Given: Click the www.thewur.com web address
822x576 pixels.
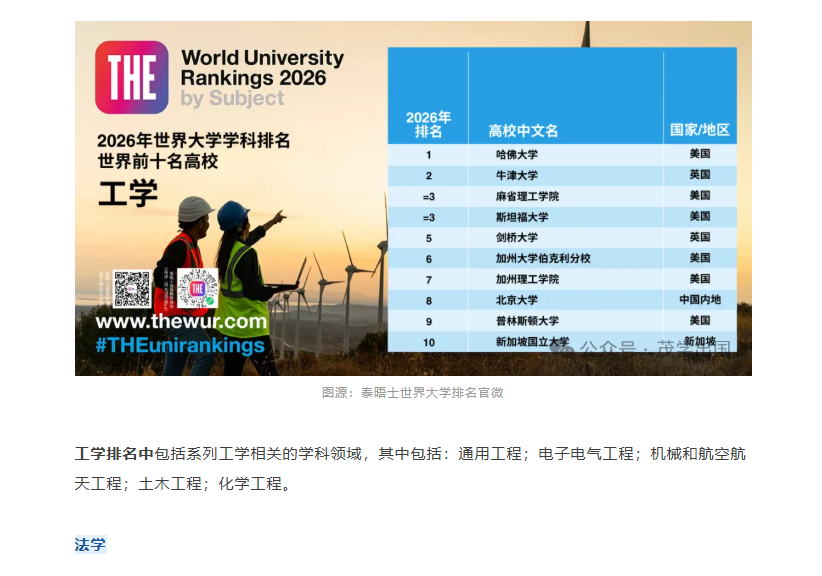Looking at the screenshot, I should tap(181, 323).
